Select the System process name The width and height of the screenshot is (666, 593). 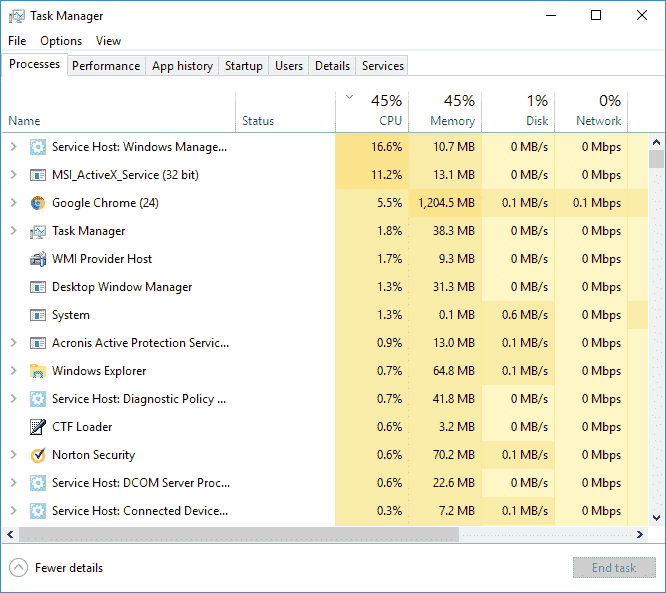click(x=71, y=315)
